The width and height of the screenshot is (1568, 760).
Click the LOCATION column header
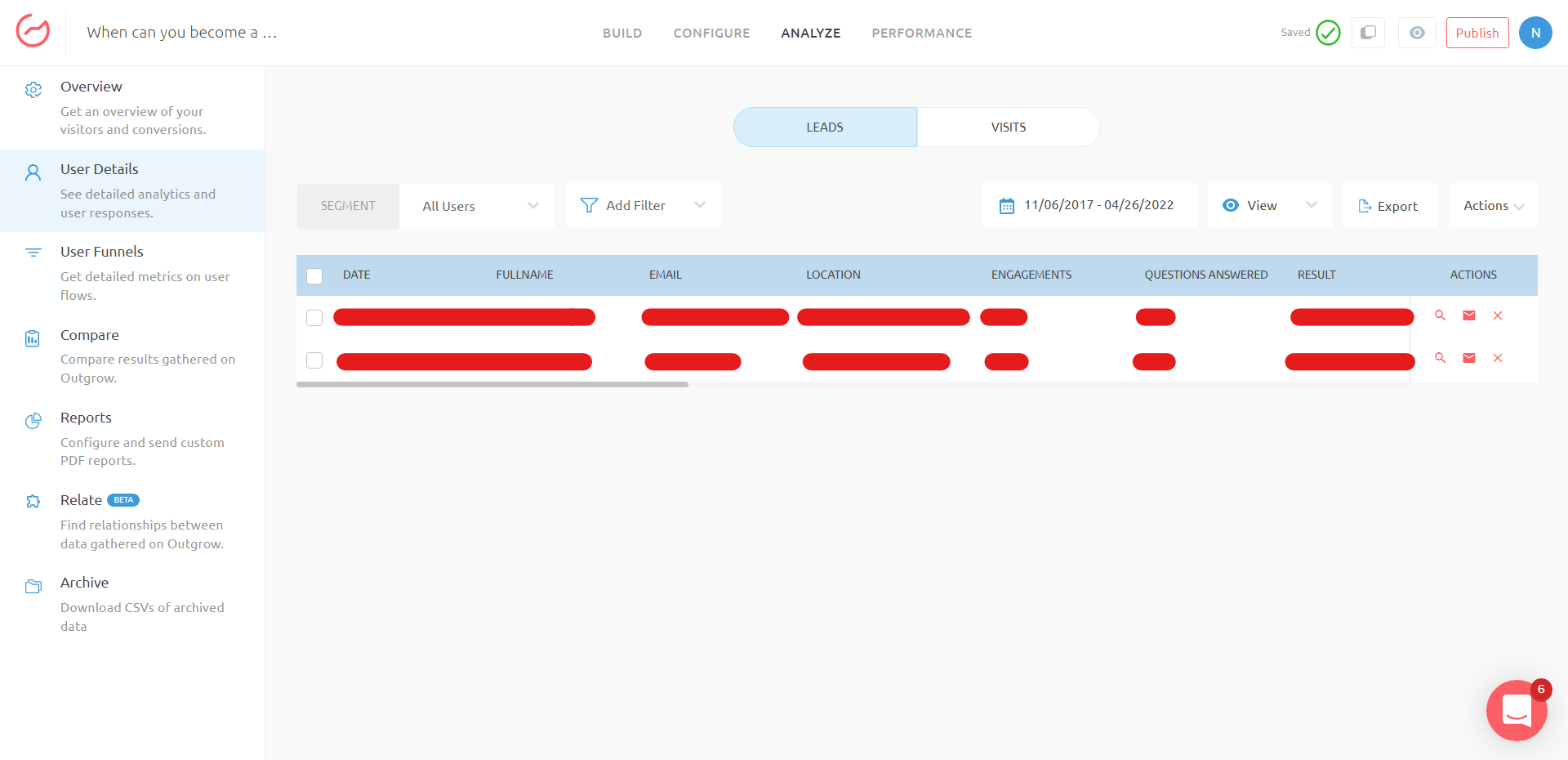(833, 275)
